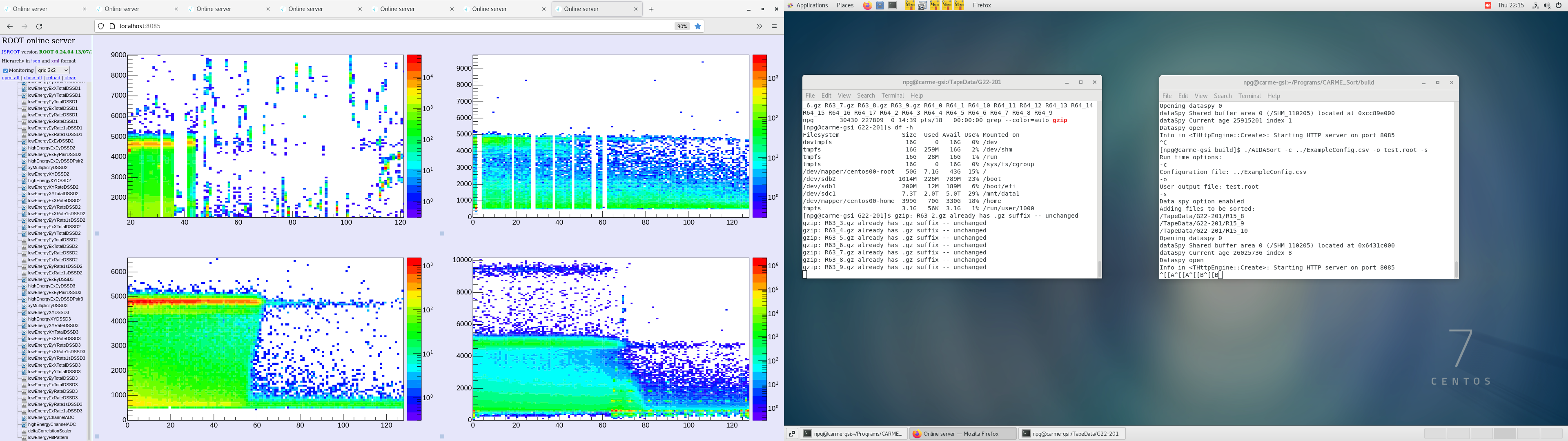This screenshot has width=1568, height=441.
Task: Toggle the Monitoring checkbox
Action: point(5,71)
